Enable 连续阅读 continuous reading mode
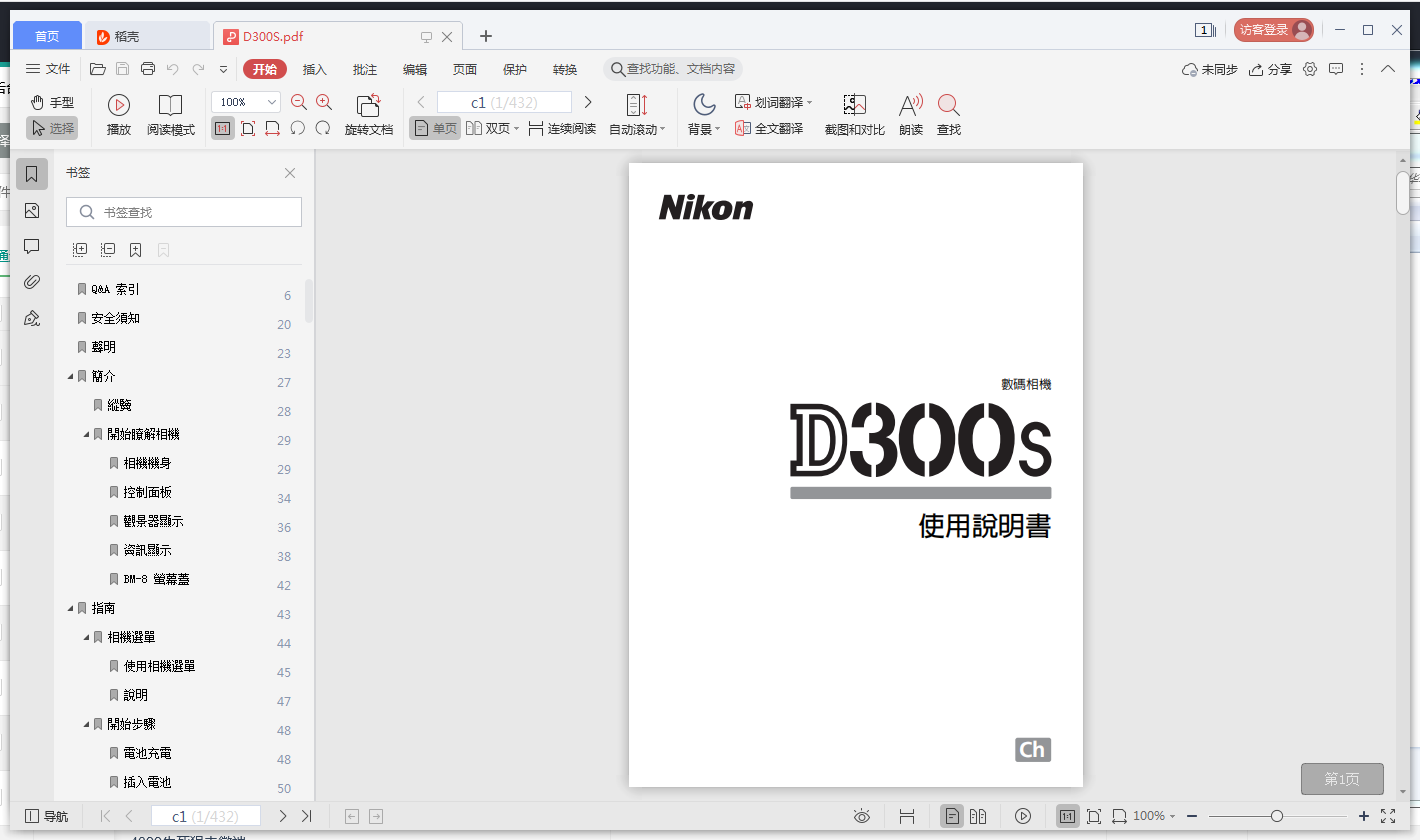Image resolution: width=1420 pixels, height=840 pixels. pos(561,128)
